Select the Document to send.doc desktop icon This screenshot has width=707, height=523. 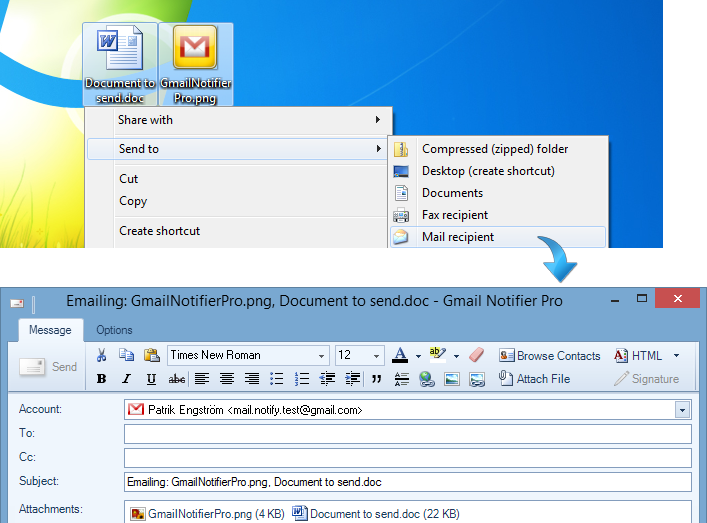[x=120, y=64]
